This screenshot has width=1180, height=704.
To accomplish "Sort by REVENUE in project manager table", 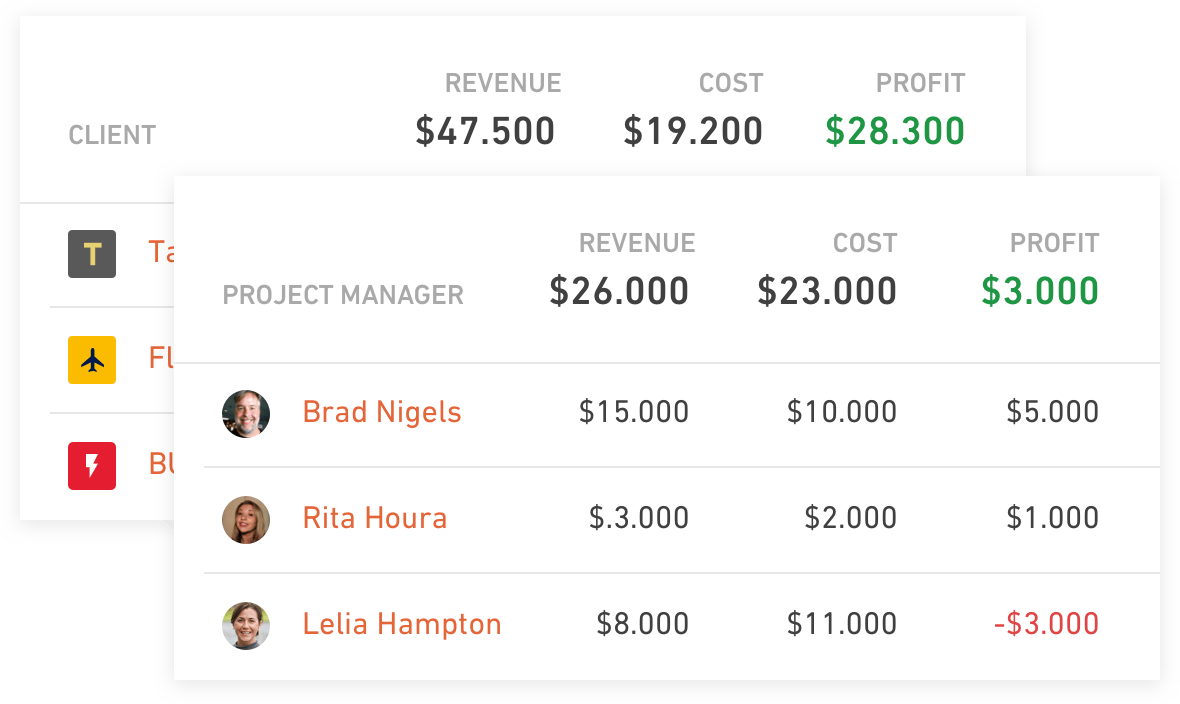I will tap(637, 243).
